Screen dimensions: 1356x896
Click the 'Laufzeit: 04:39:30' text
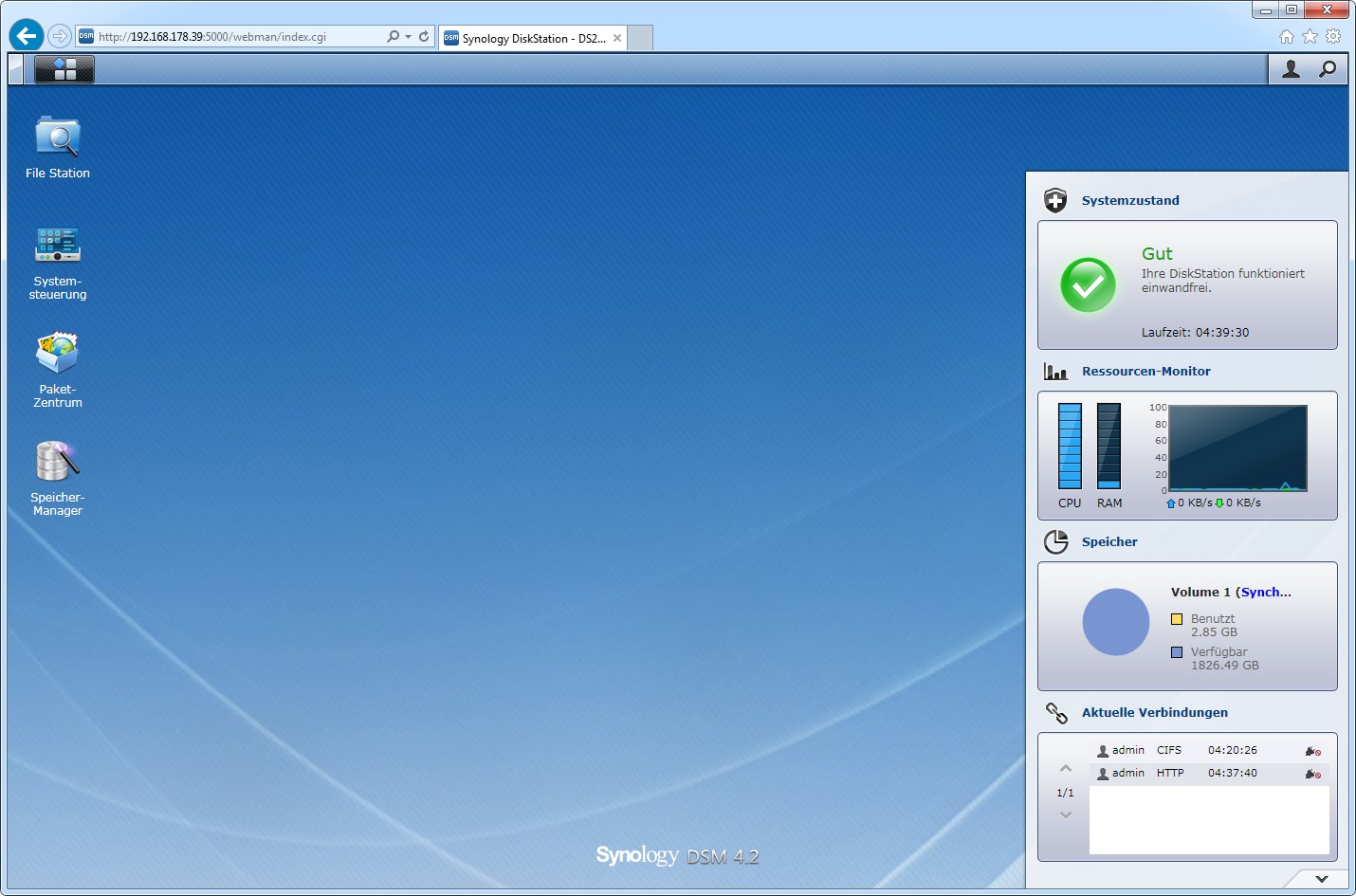(1195, 332)
